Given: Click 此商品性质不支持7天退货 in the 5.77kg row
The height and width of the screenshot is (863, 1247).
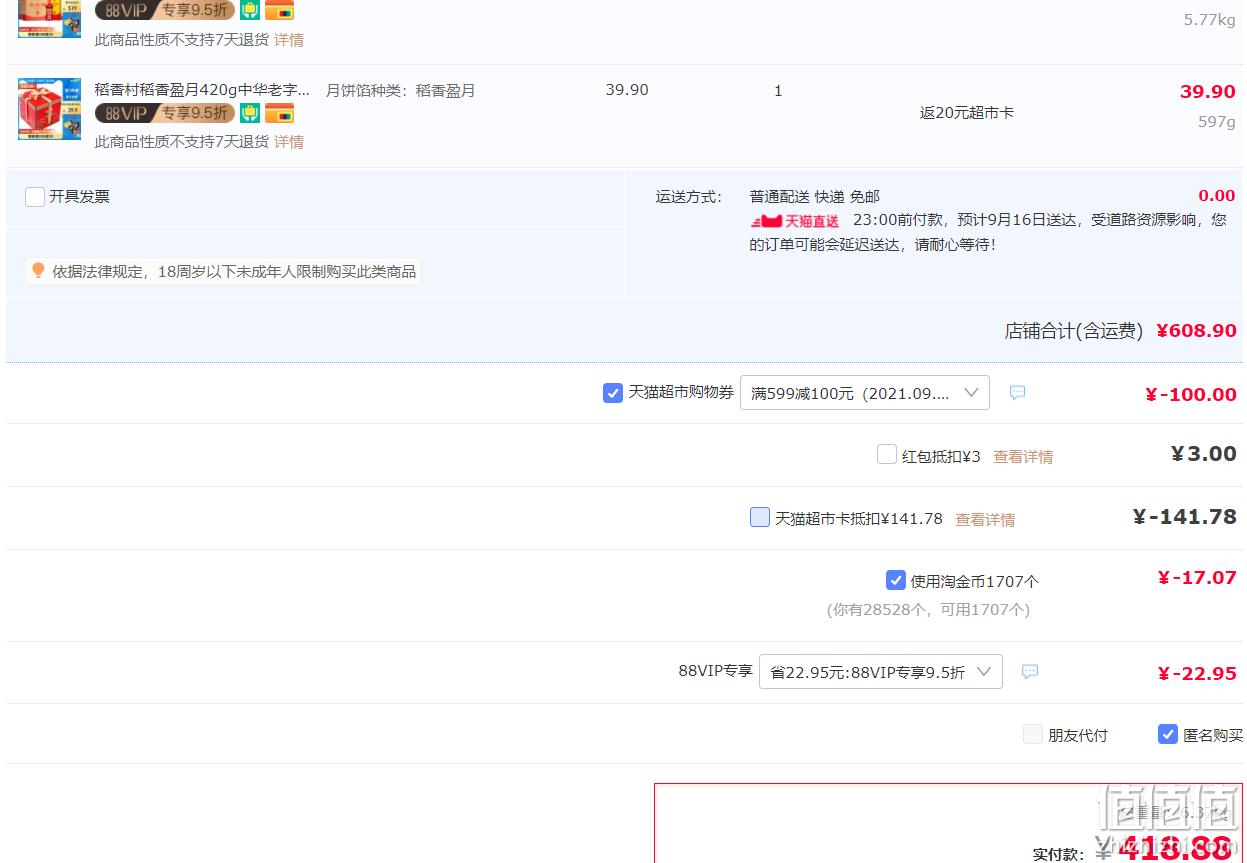Looking at the screenshot, I should click(182, 40).
